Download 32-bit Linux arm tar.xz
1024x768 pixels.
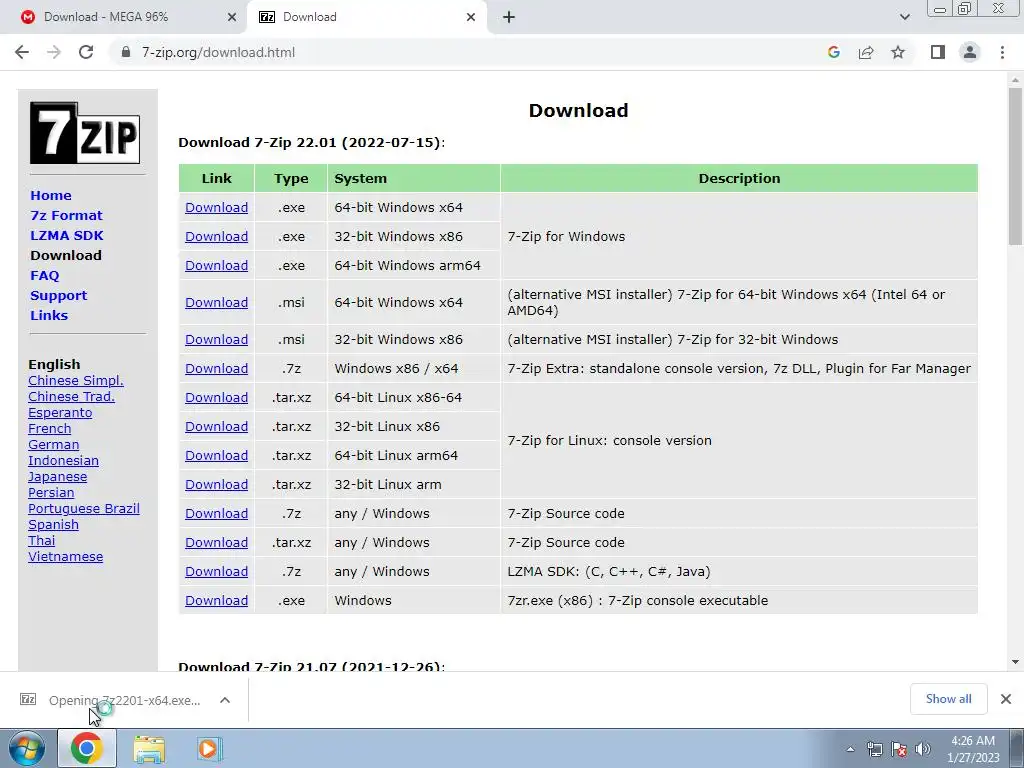pyautogui.click(x=216, y=485)
